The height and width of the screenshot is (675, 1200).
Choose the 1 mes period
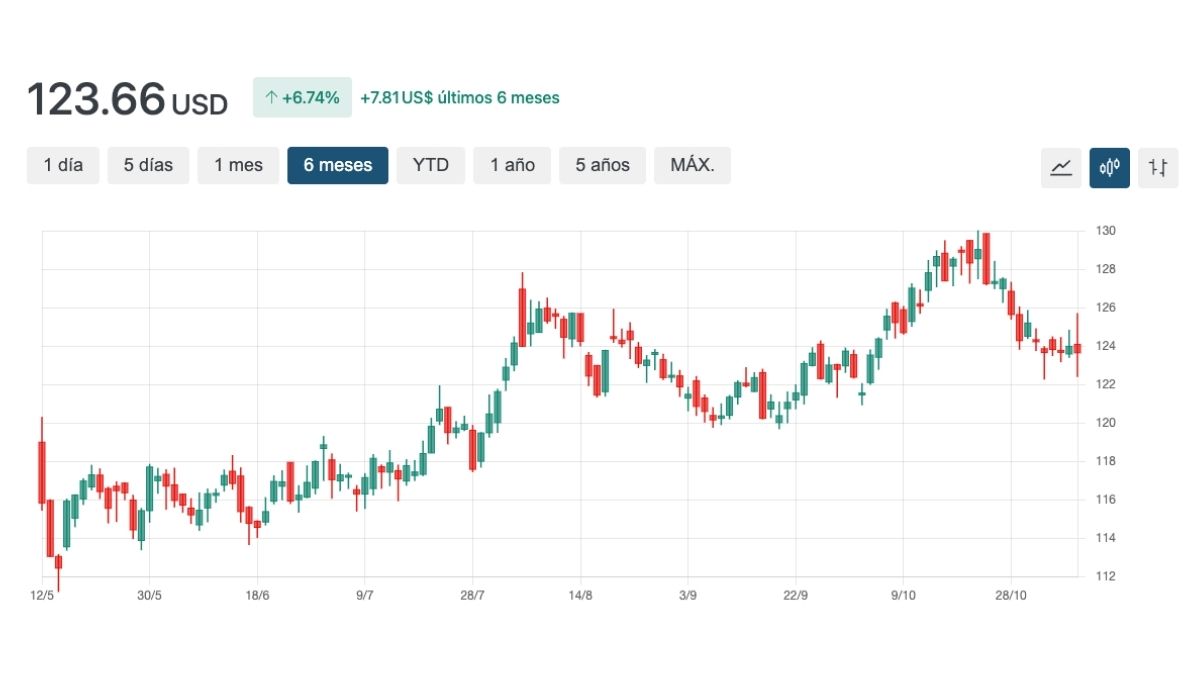[x=238, y=165]
